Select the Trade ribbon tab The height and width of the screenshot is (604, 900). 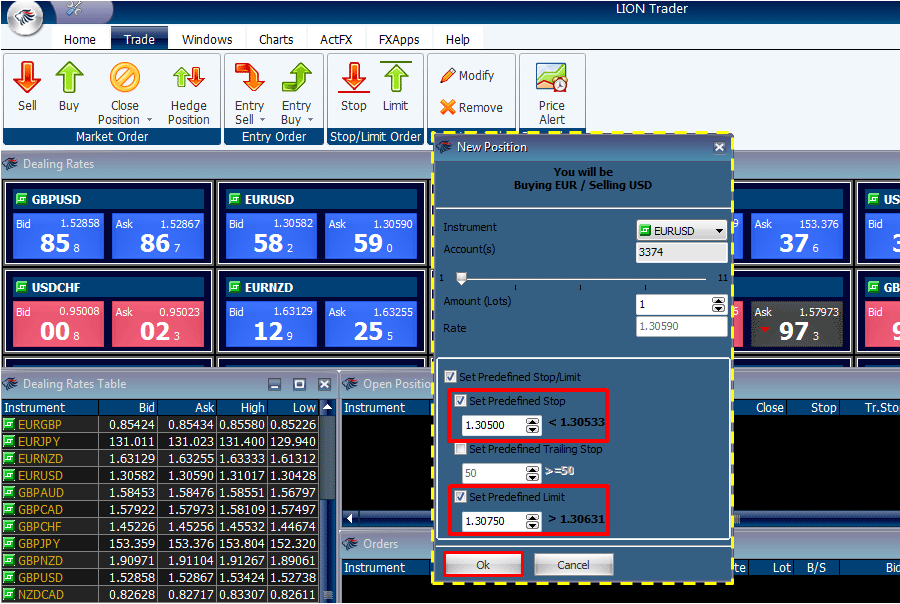[x=139, y=39]
